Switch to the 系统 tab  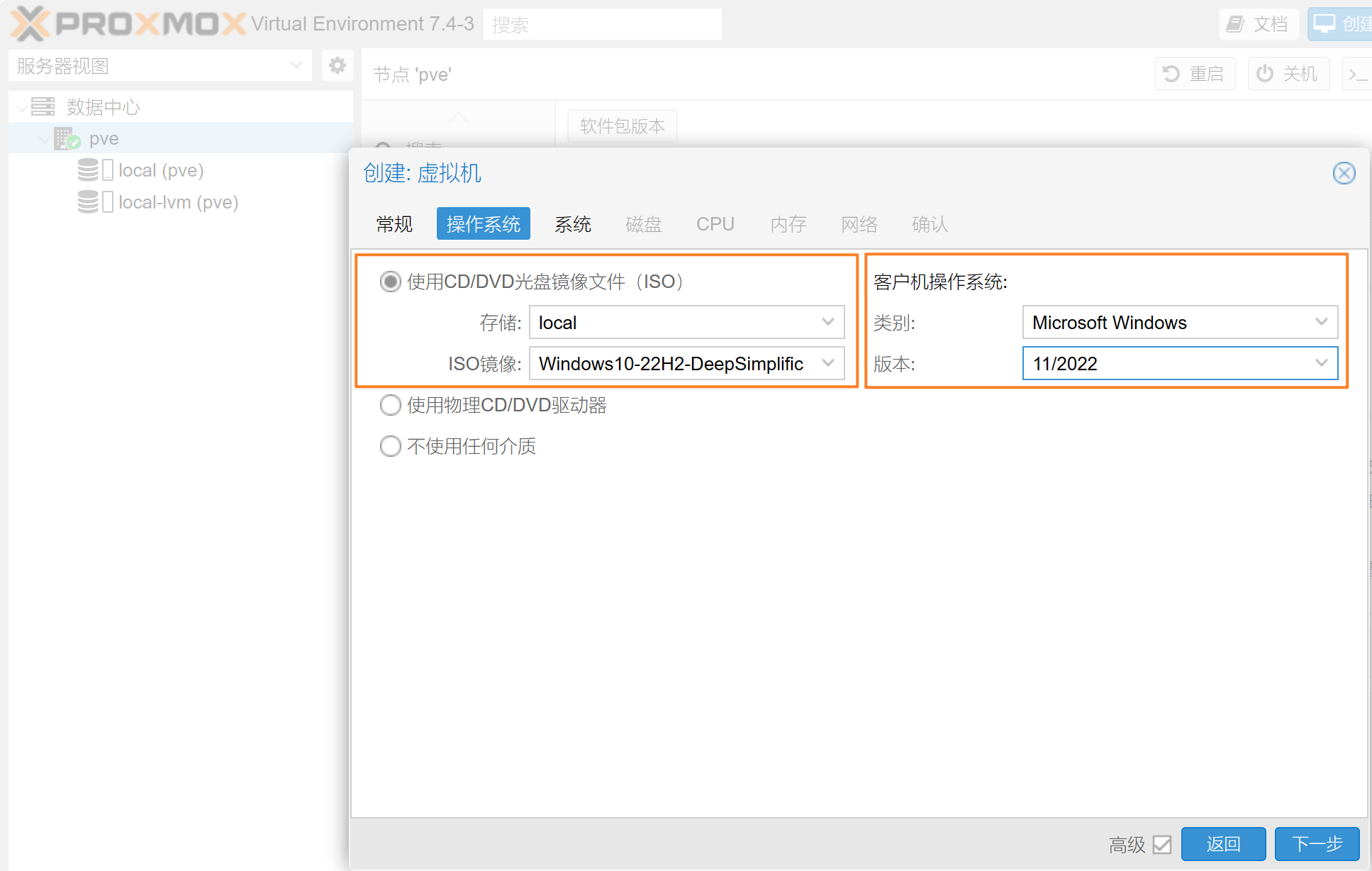(572, 223)
